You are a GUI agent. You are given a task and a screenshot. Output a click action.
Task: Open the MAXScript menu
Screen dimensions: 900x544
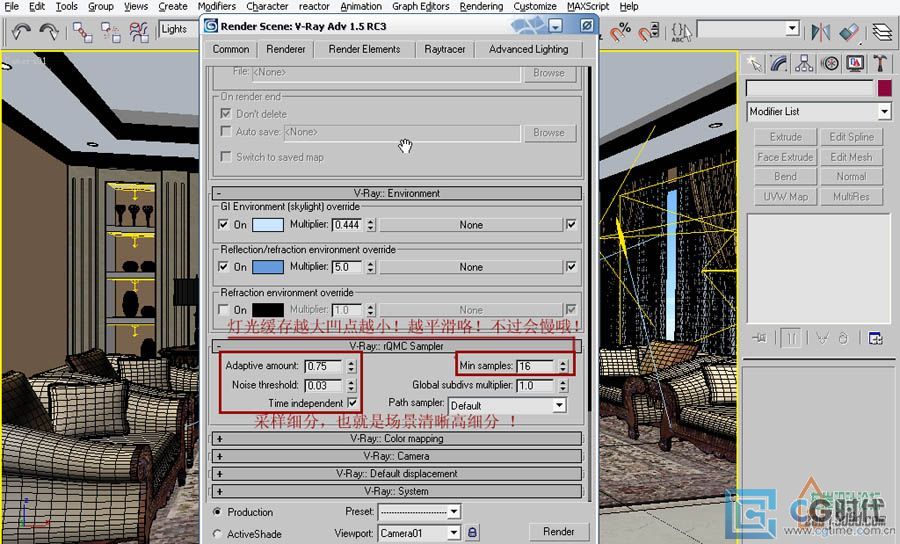pos(588,6)
